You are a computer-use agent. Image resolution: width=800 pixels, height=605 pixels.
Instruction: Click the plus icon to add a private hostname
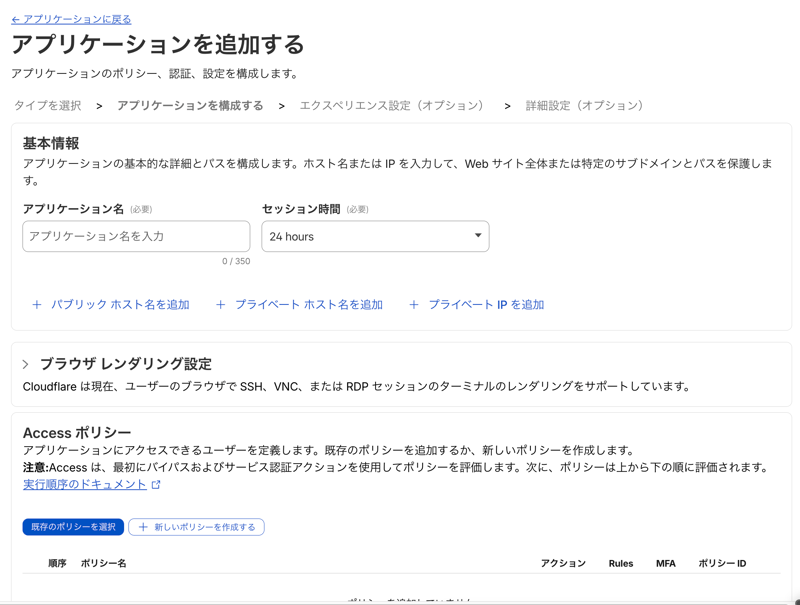pos(219,304)
